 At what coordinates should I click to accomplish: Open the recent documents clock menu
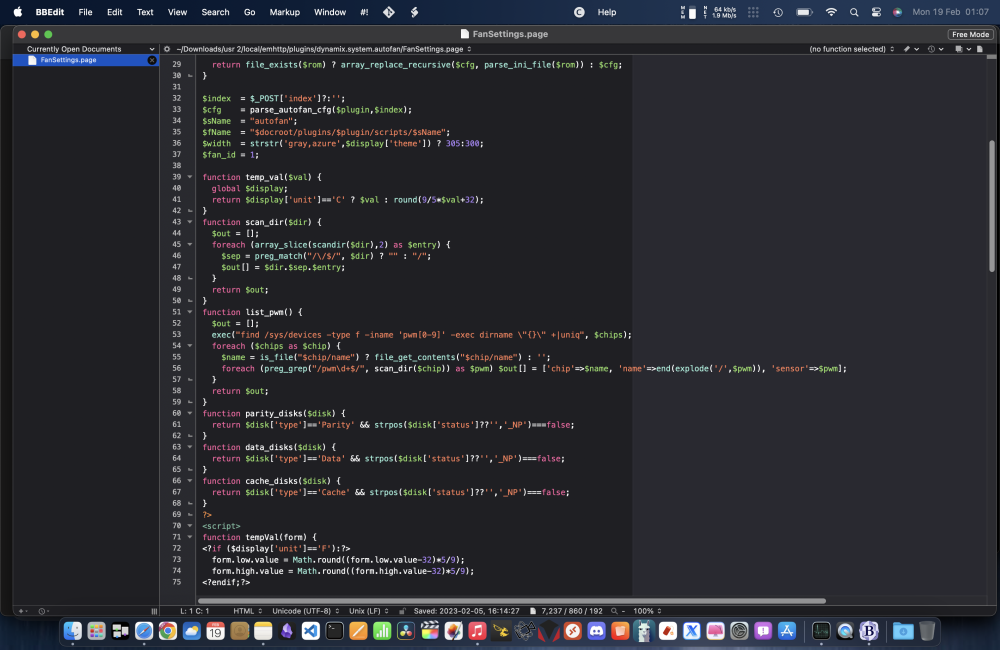click(935, 49)
